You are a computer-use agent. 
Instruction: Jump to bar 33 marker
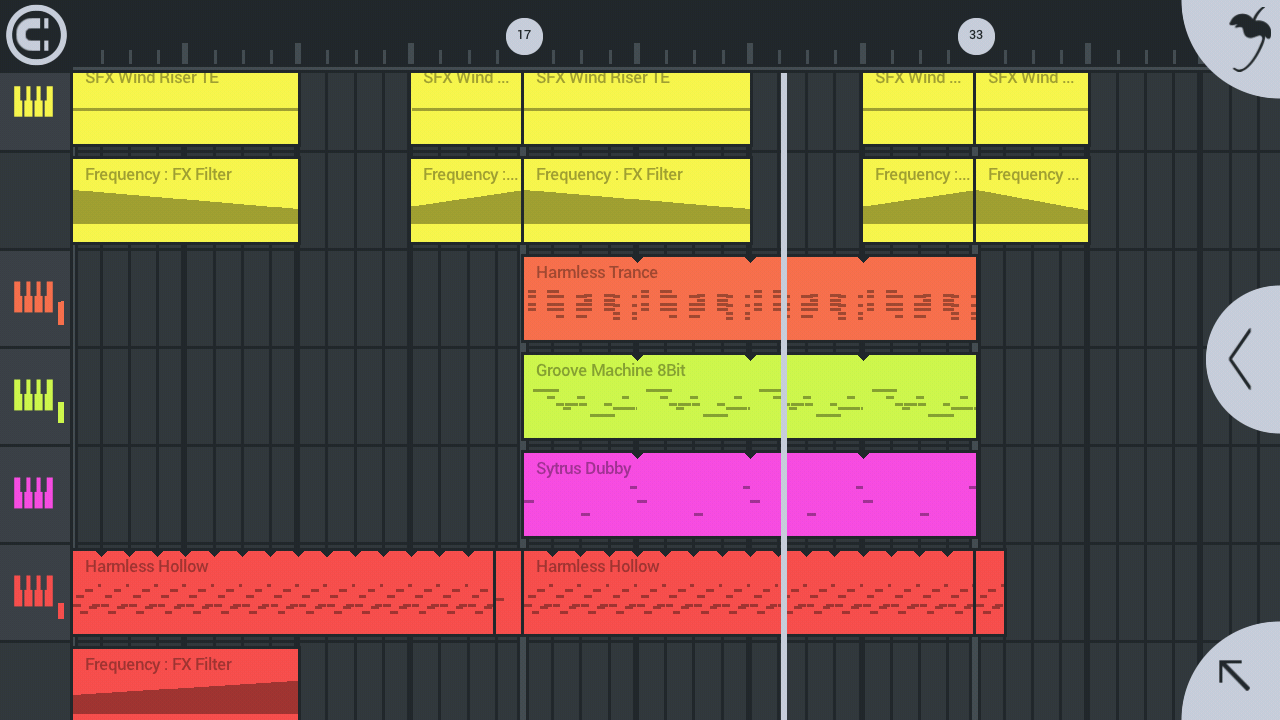point(976,36)
